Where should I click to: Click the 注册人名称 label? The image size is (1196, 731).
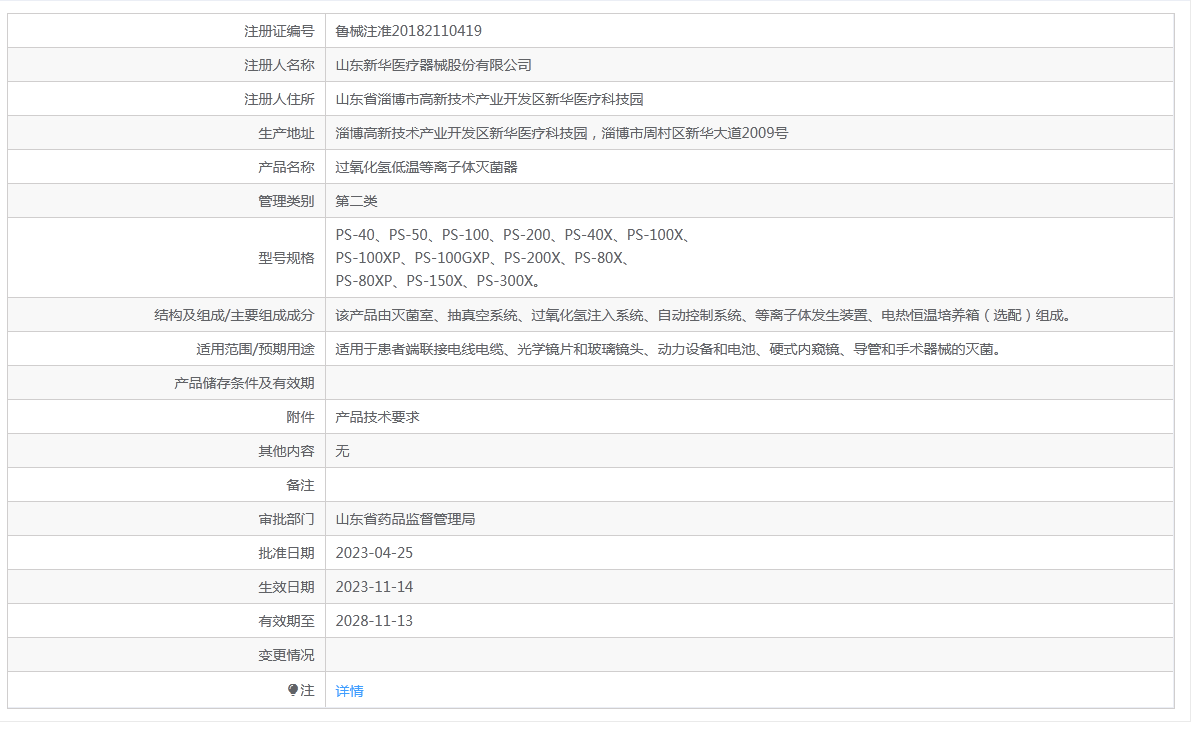pyautogui.click(x=279, y=66)
